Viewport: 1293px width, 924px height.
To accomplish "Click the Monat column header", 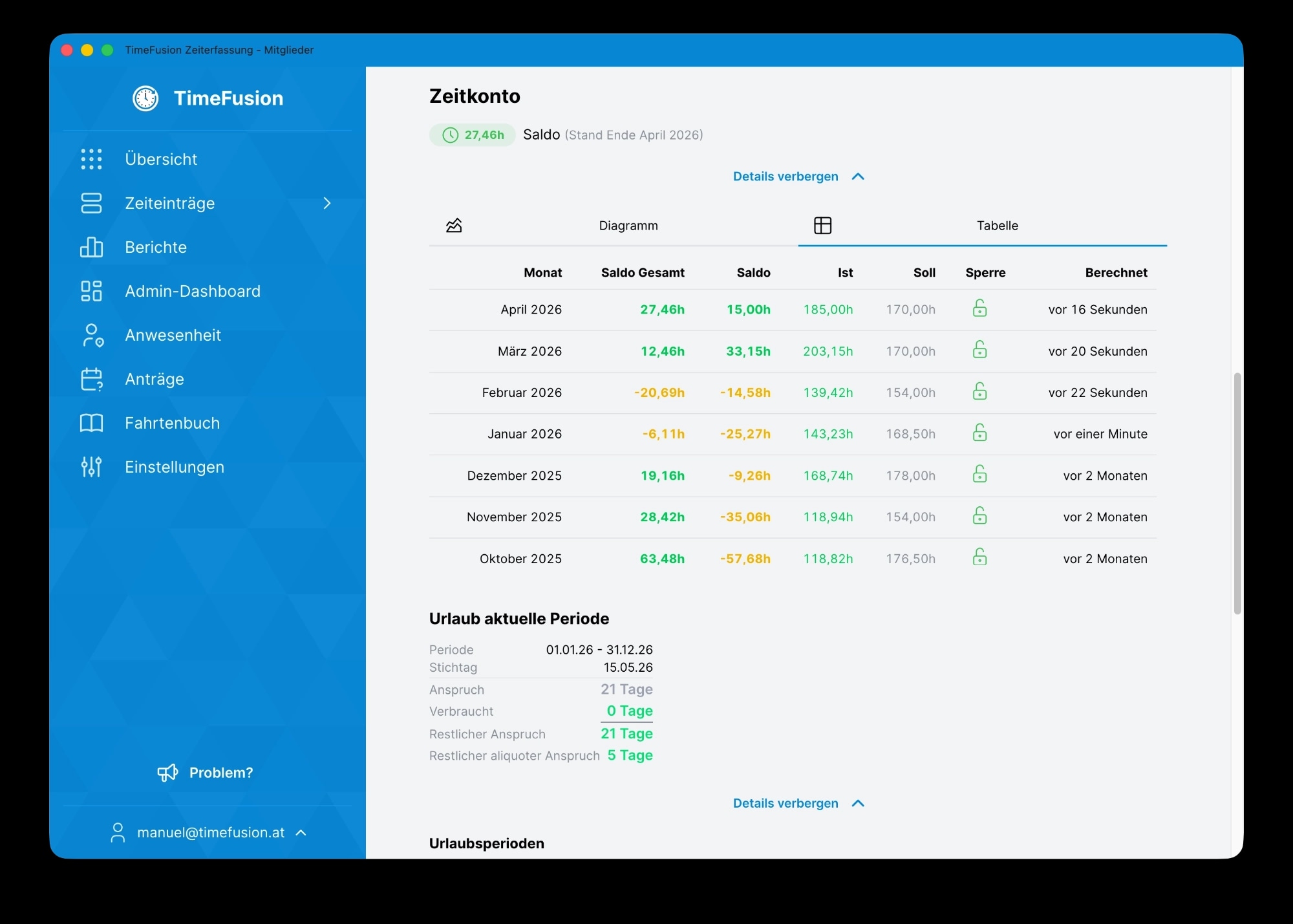I will [x=543, y=273].
